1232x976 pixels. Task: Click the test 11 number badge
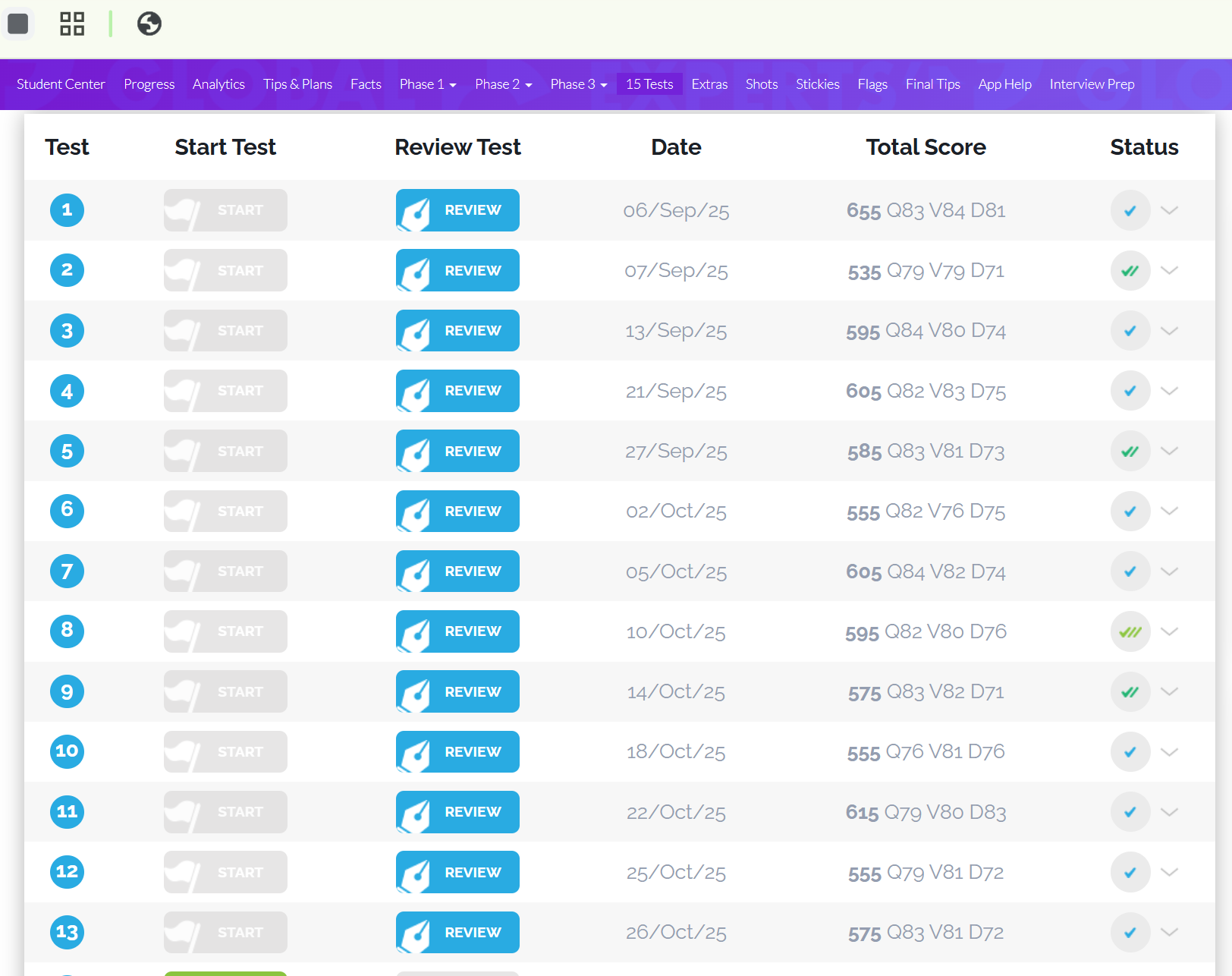pyautogui.click(x=67, y=811)
